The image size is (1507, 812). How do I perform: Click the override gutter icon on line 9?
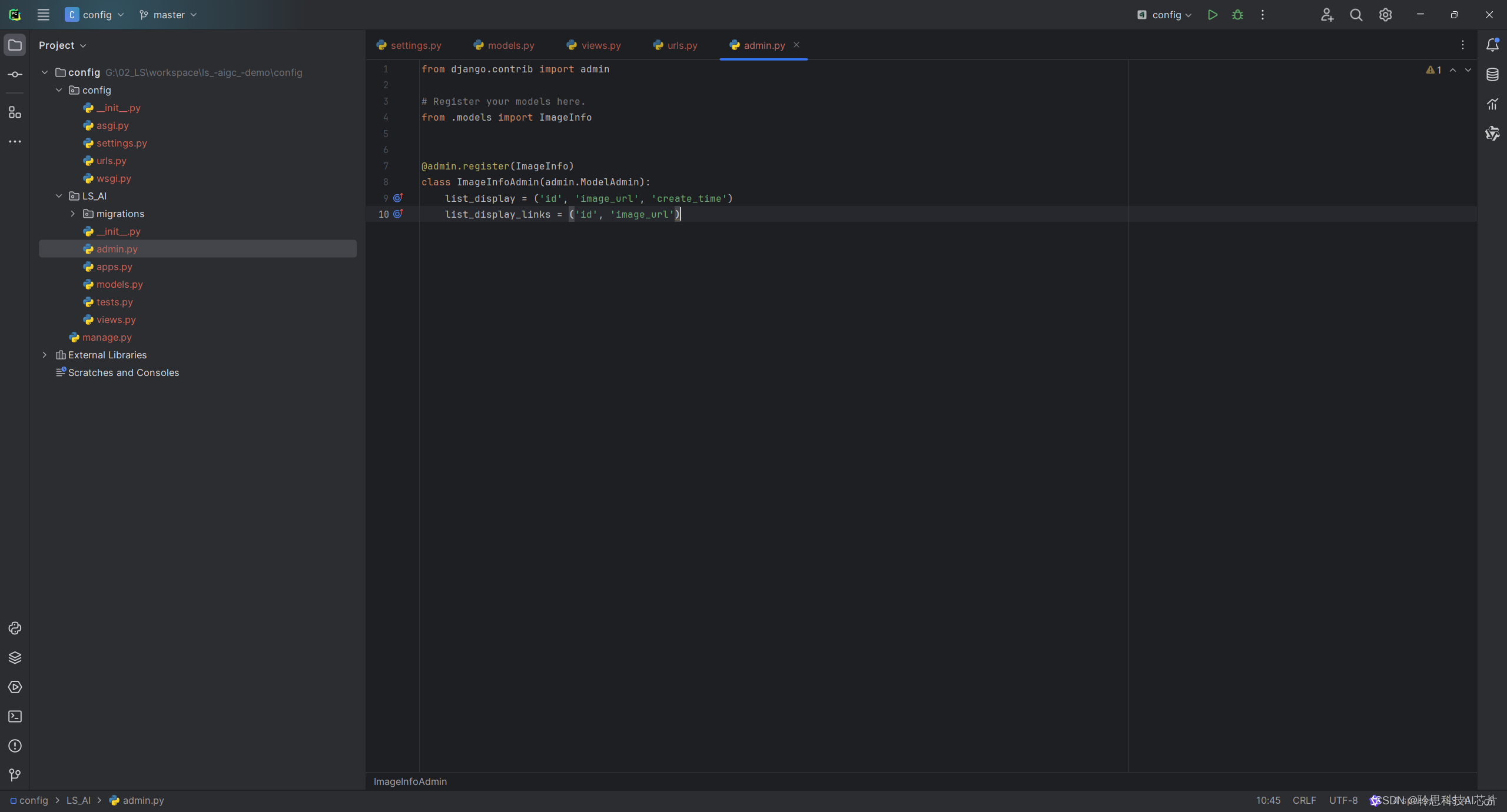coord(398,198)
